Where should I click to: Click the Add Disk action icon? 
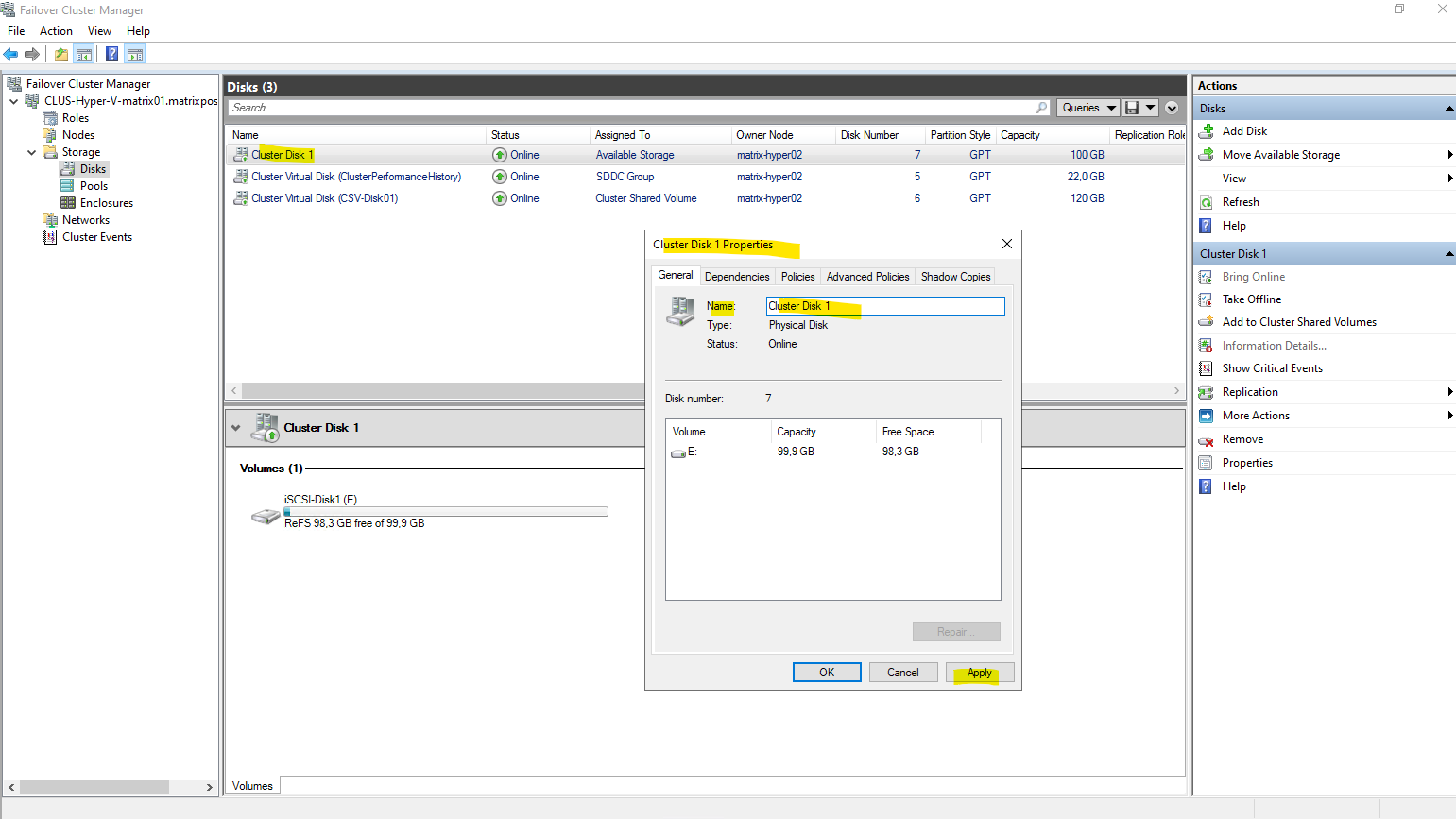(1207, 131)
